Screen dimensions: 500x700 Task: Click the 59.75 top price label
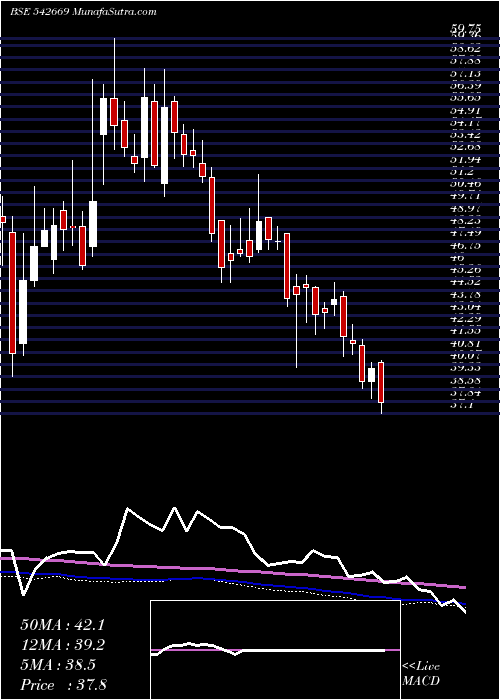click(x=464, y=28)
